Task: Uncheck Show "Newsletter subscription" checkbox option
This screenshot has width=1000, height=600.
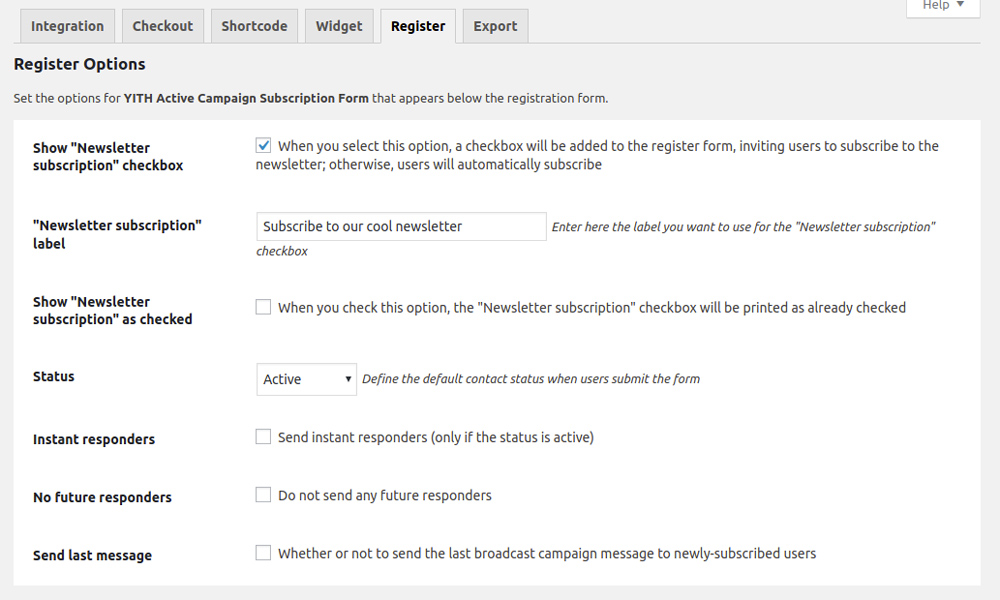Action: 263,145
